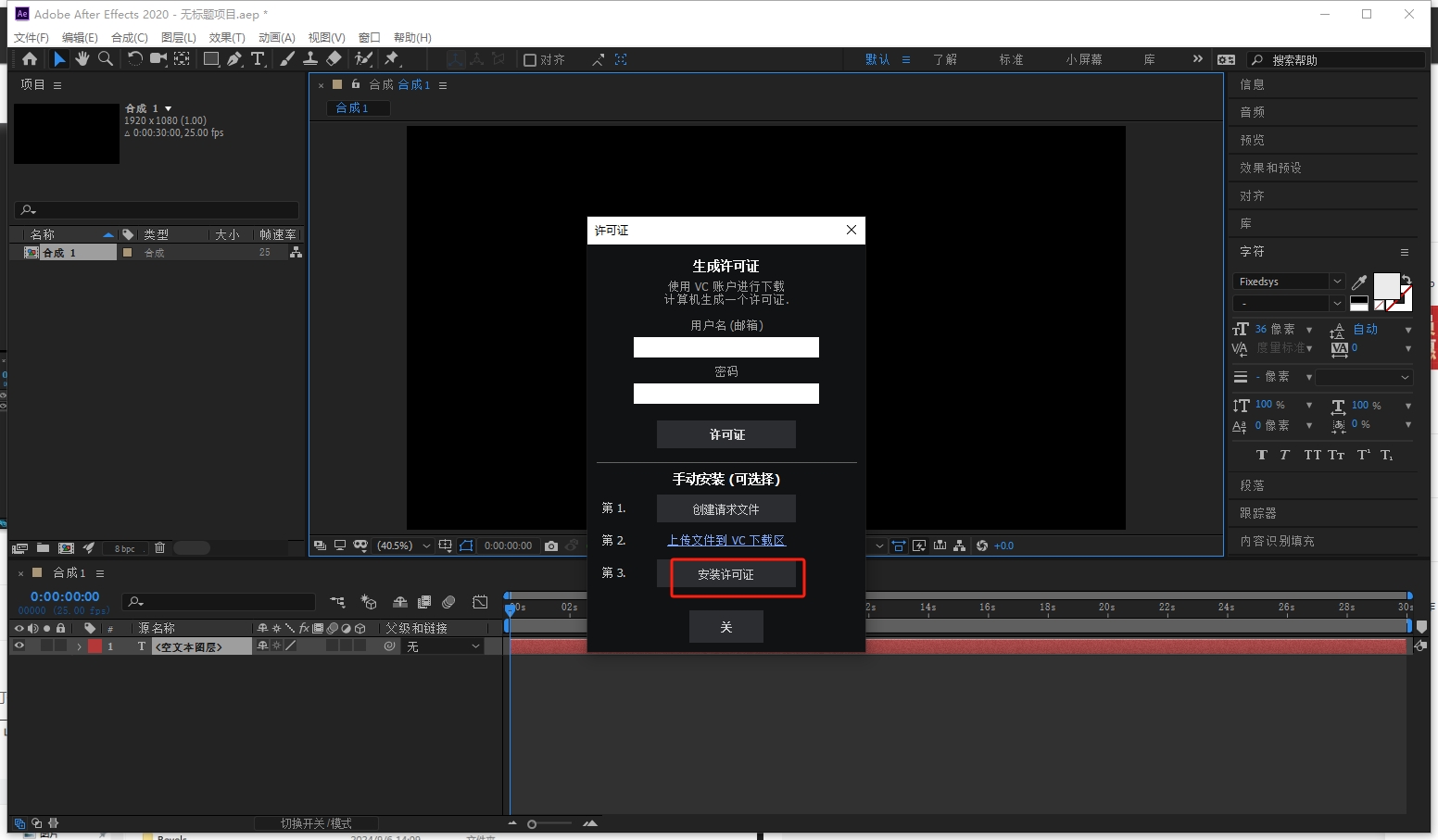The width and height of the screenshot is (1438, 840).
Task: Expand the workspace overflow chevrons
Action: (x=1198, y=58)
